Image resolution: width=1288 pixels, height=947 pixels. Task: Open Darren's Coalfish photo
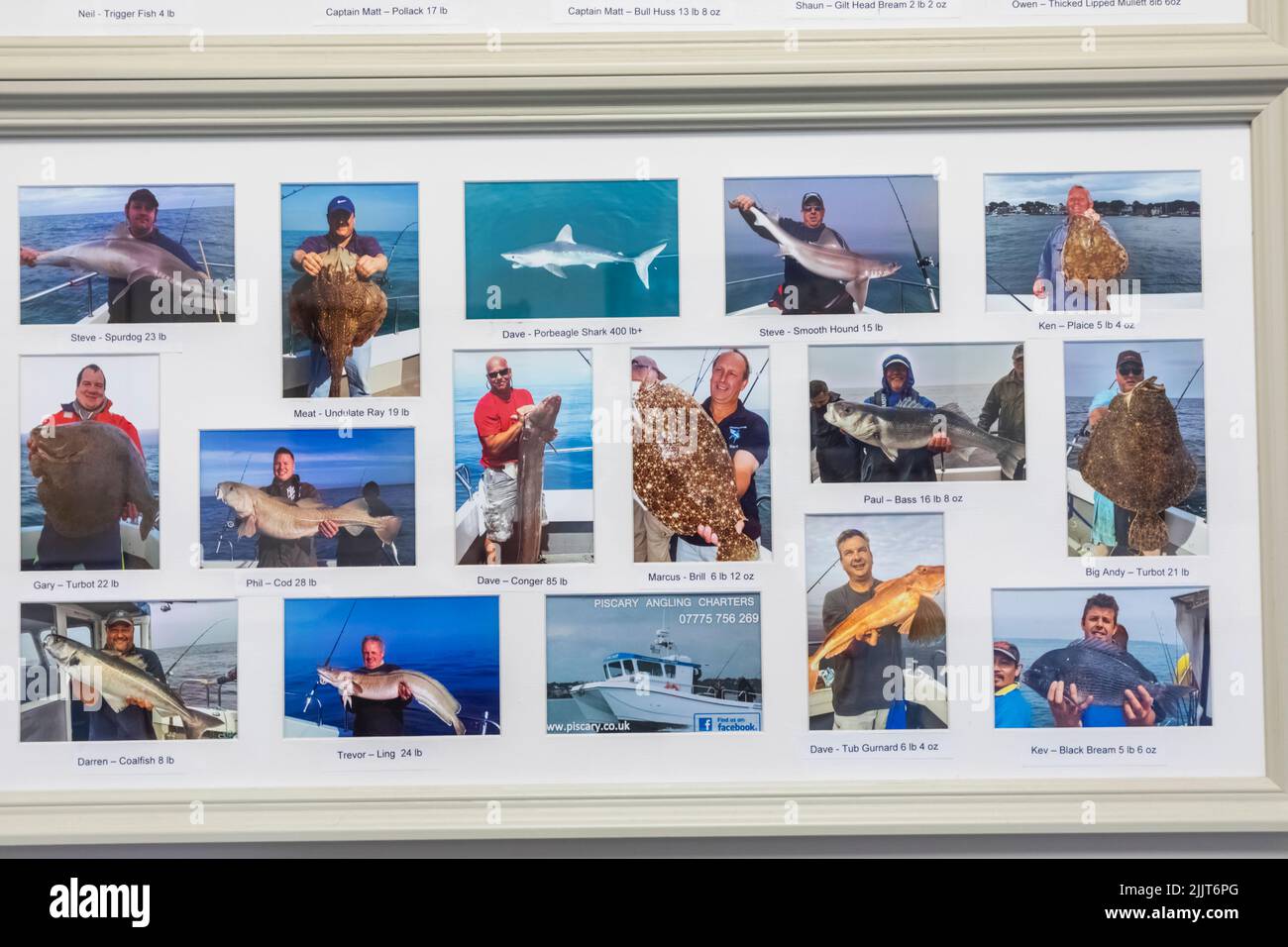point(128,671)
